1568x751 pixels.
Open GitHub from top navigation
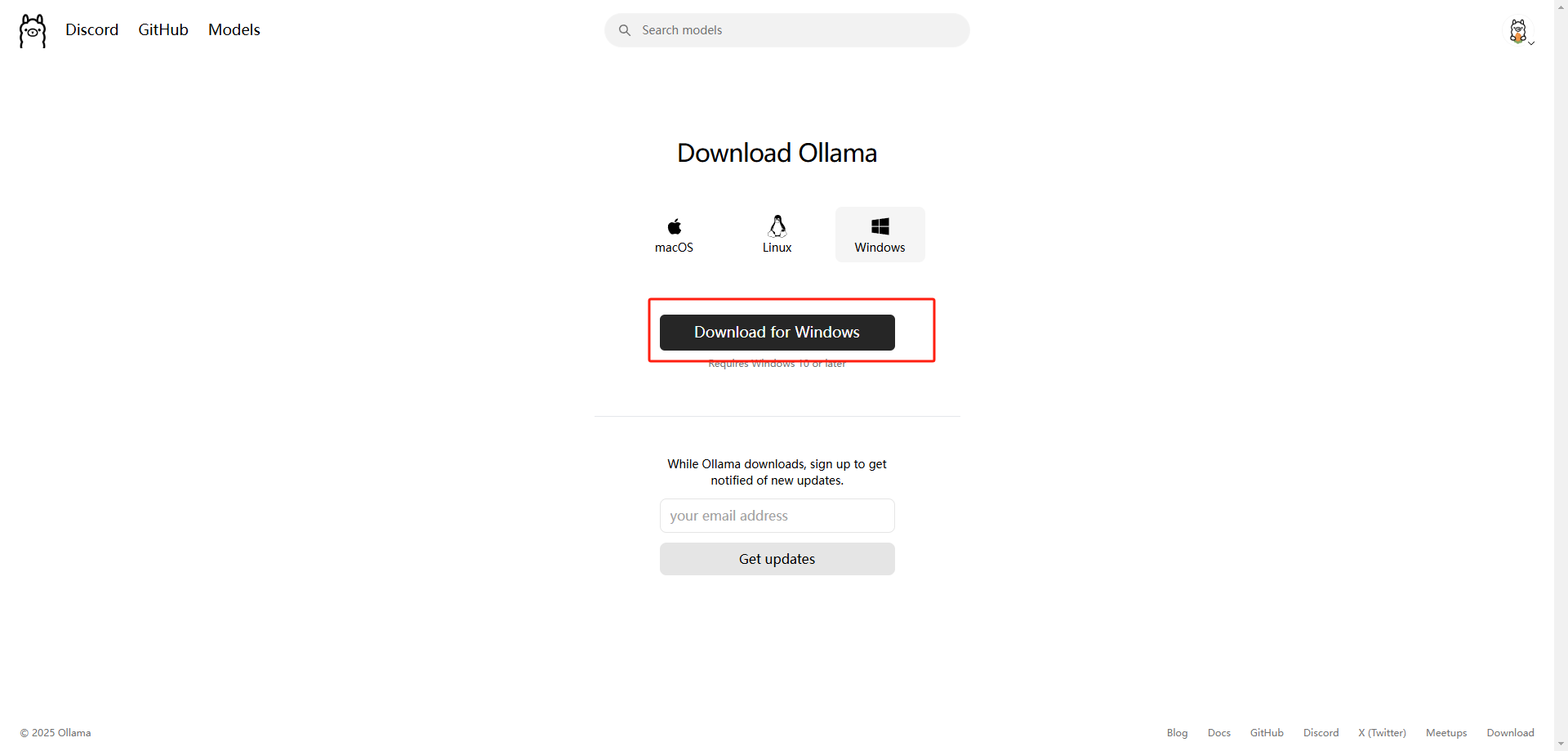click(x=163, y=29)
